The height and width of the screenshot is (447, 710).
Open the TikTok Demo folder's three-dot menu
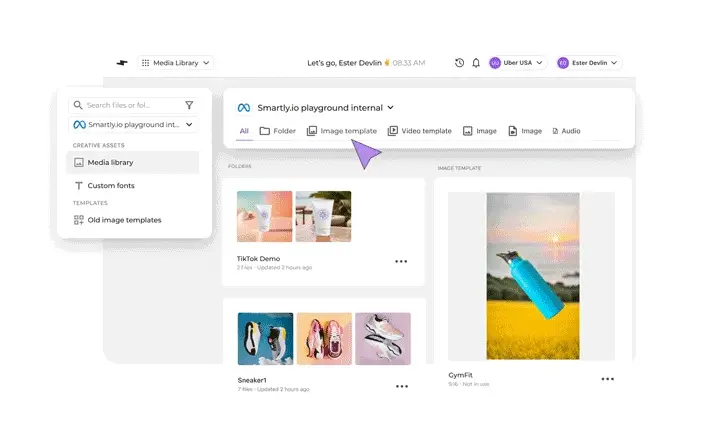(401, 262)
